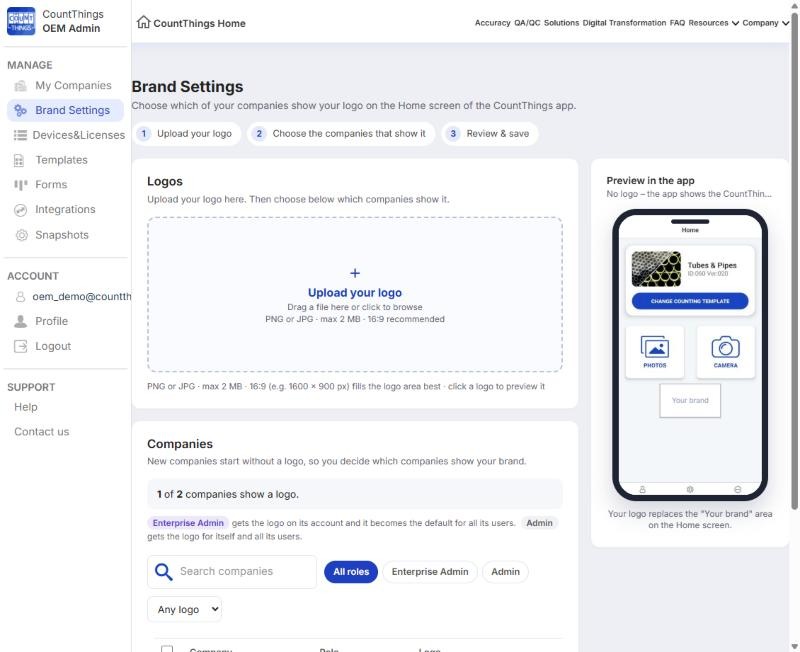
Task: Click the CountThings logo icon
Action: [x=21, y=21]
